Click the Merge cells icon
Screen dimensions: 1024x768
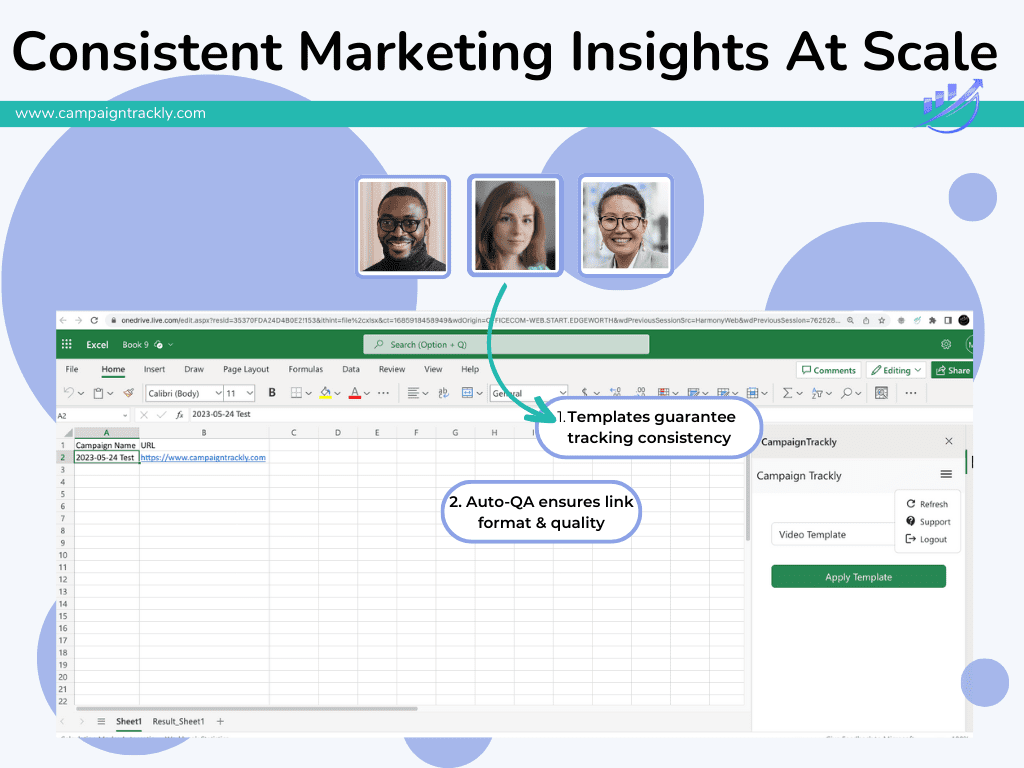468,392
